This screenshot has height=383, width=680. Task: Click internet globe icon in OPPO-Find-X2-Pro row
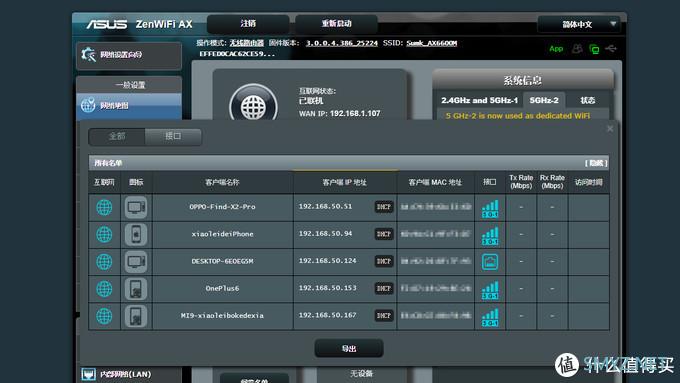pos(104,207)
